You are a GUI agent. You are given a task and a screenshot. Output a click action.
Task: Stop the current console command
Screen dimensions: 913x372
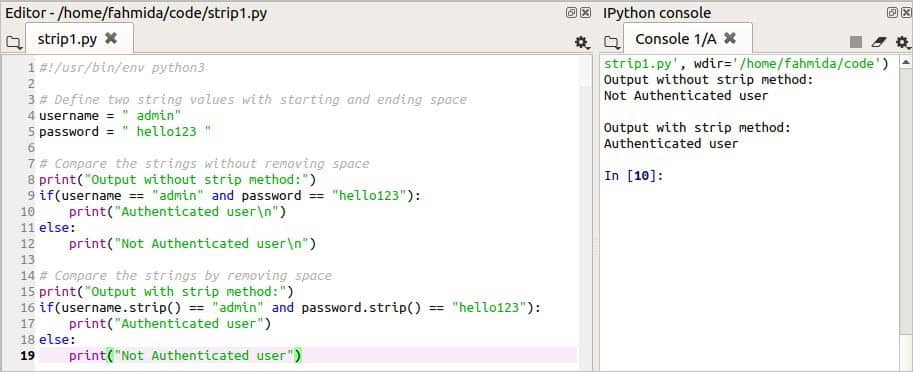(x=855, y=42)
